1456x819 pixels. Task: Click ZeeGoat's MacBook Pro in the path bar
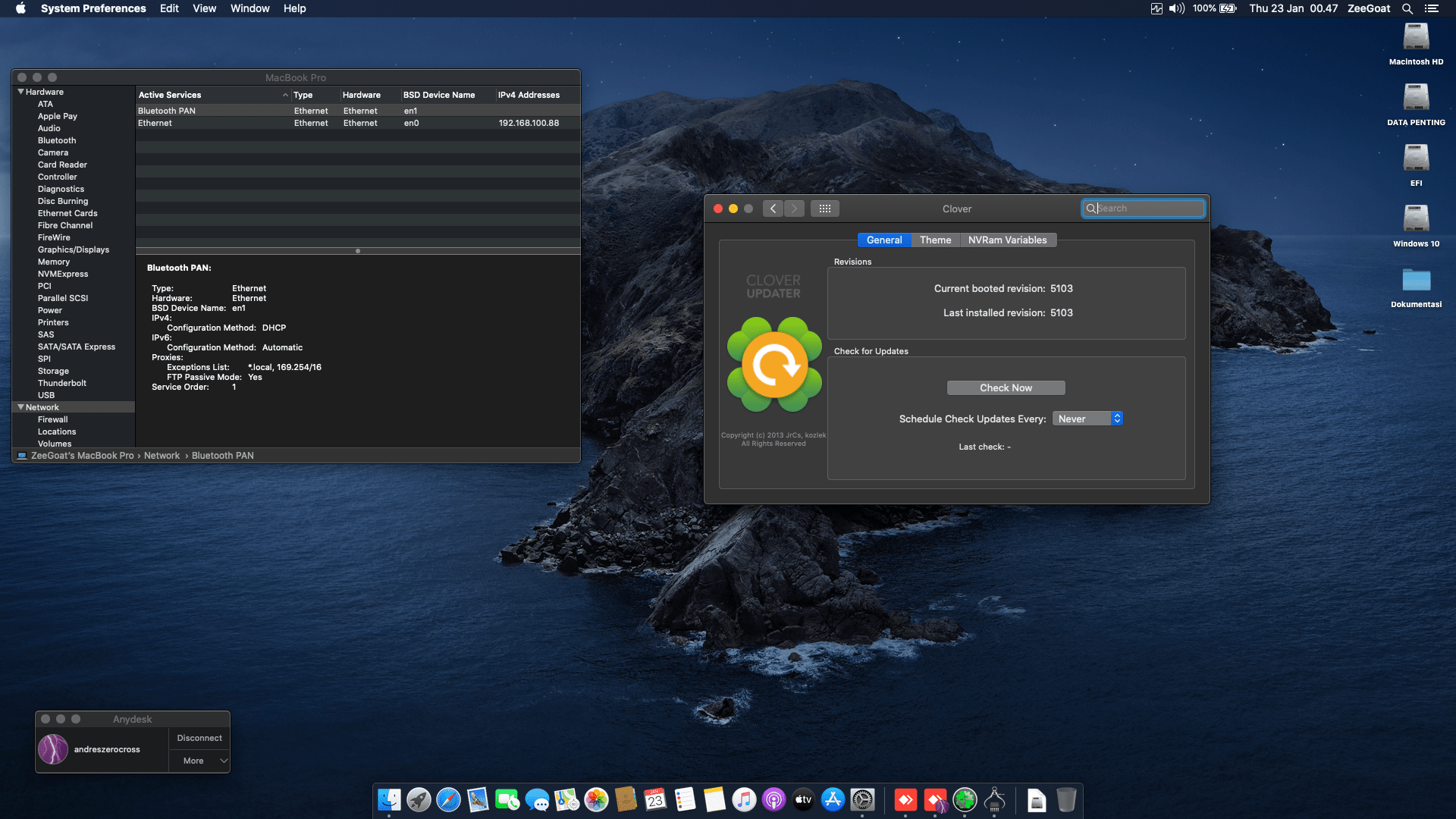[x=82, y=456]
